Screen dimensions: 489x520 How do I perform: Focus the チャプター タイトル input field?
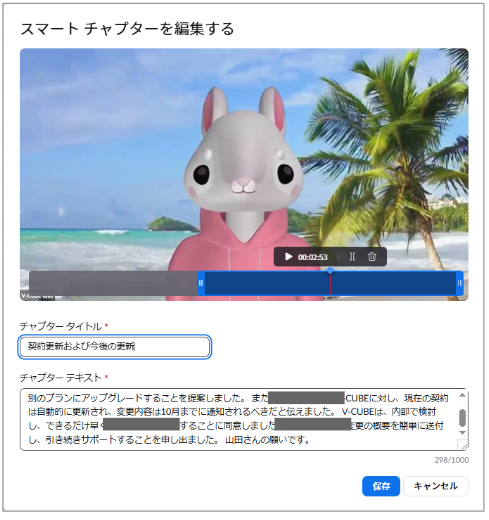tap(114, 347)
